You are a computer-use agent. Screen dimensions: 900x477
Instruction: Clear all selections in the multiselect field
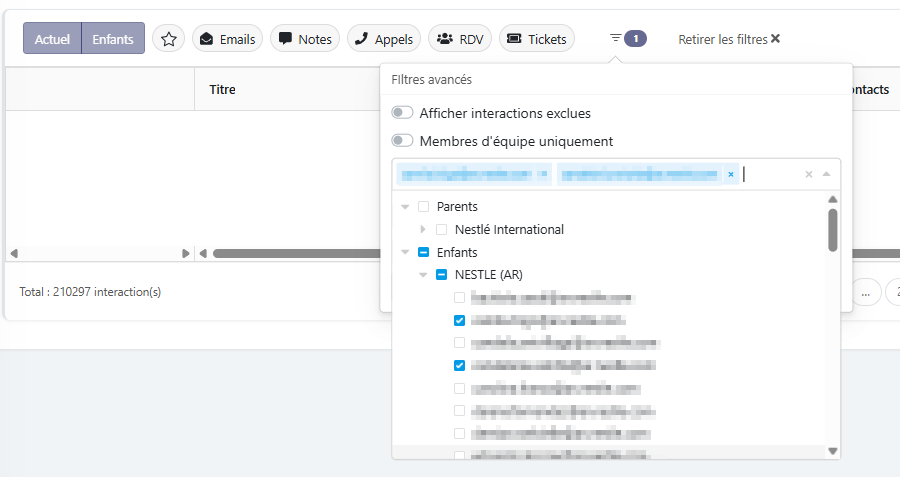[x=809, y=174]
